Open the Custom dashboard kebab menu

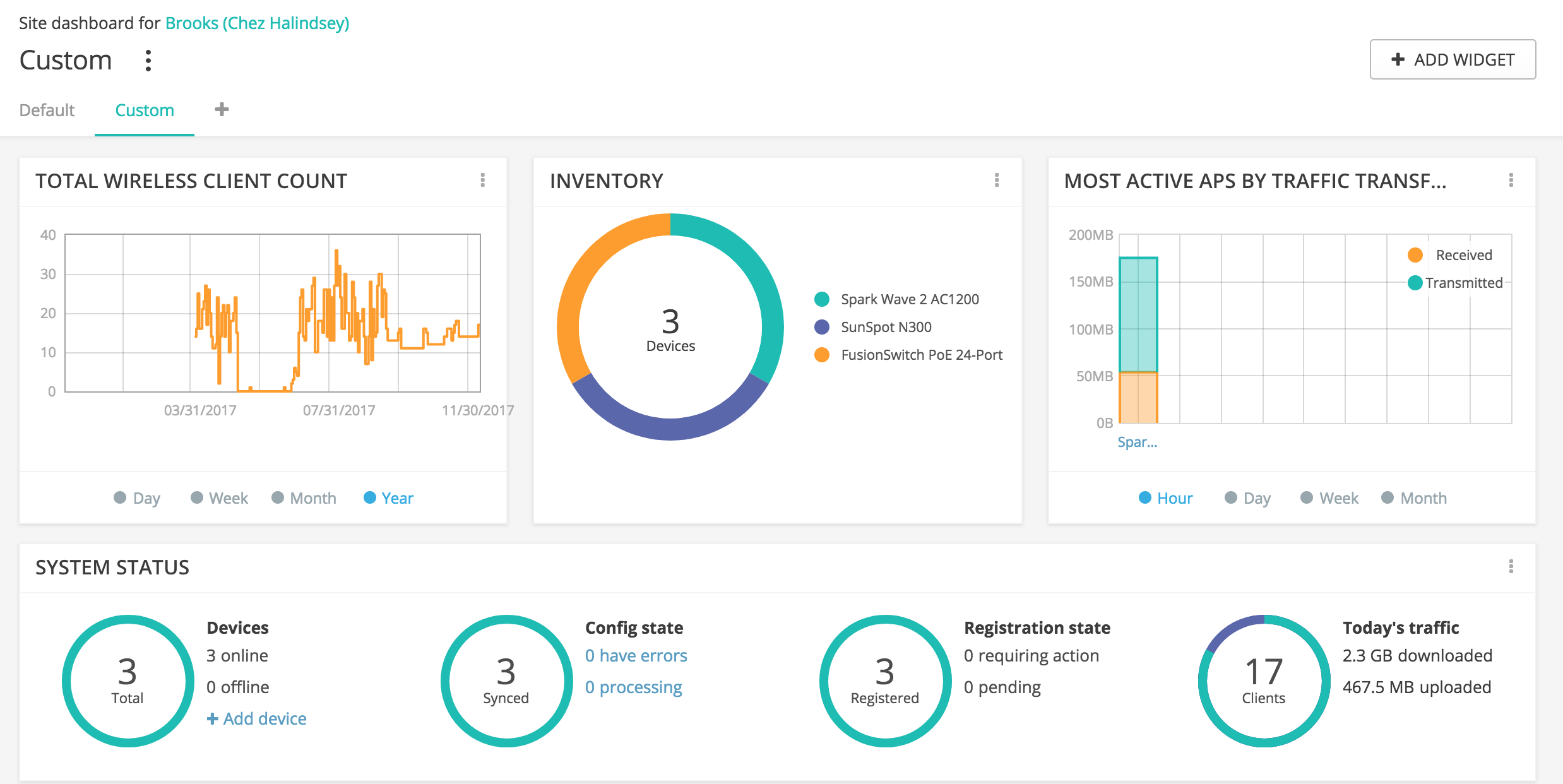(148, 61)
